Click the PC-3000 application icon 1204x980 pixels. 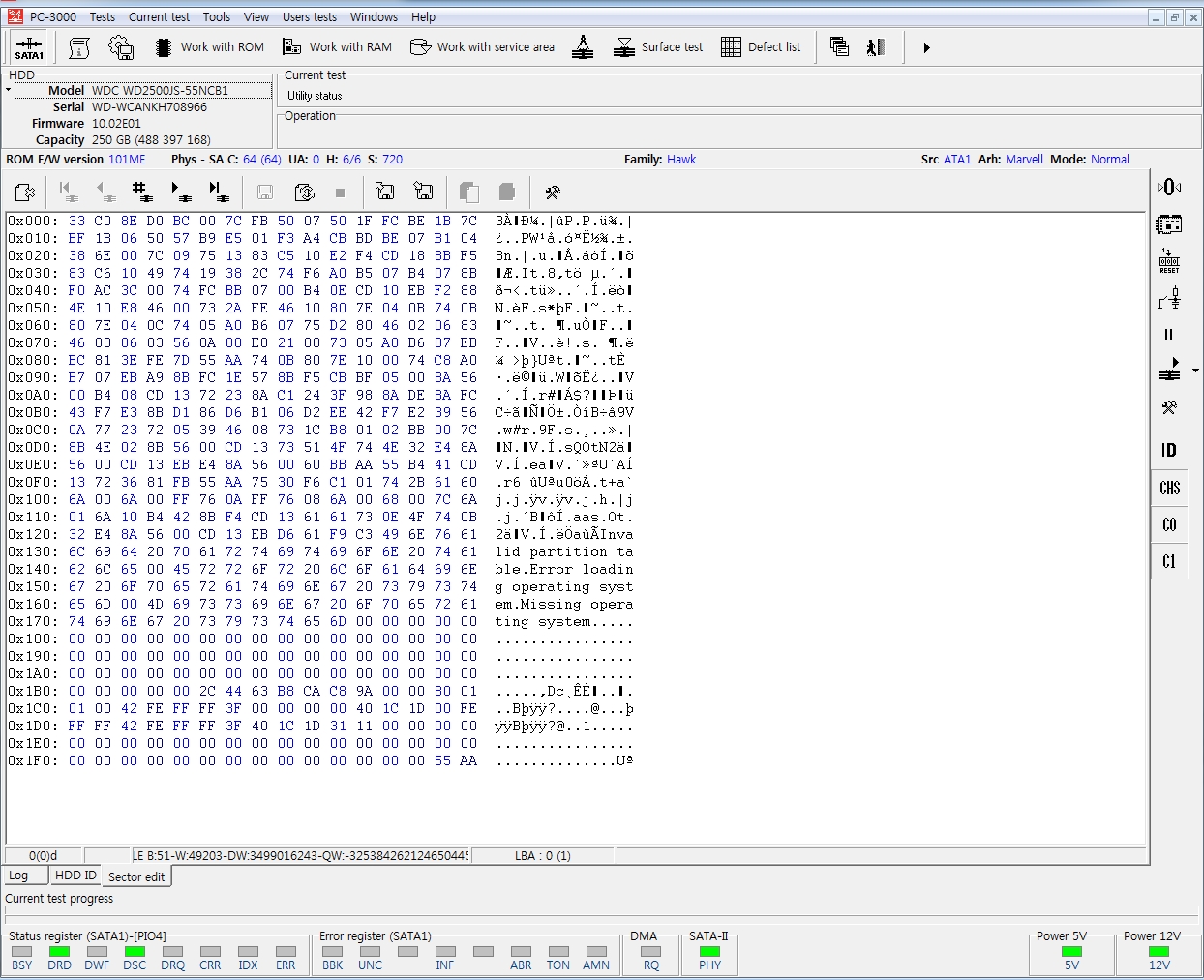[15, 16]
